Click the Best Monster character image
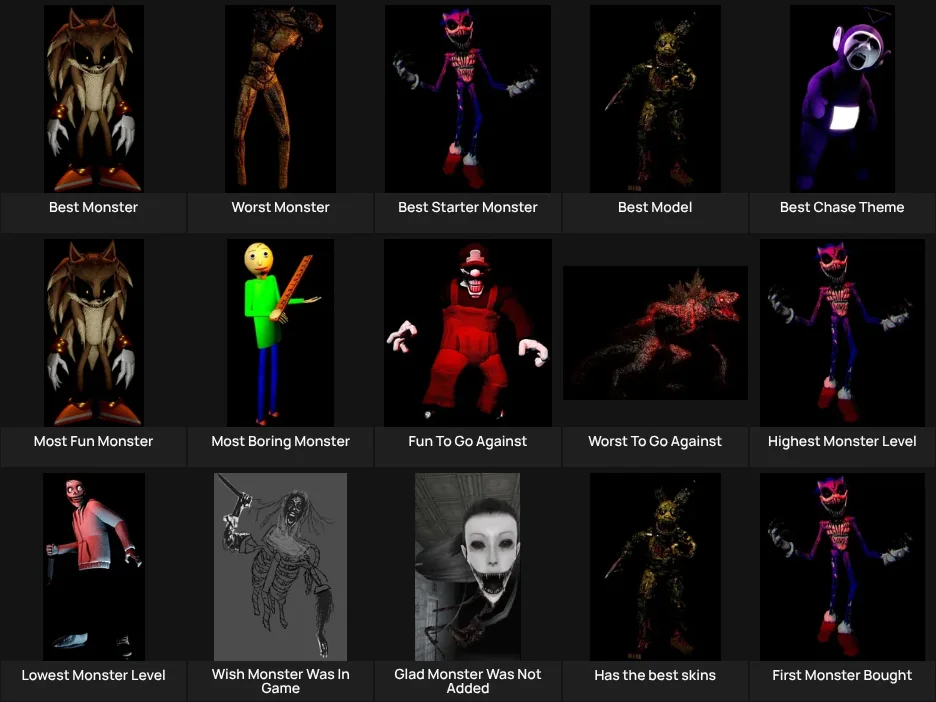The height and width of the screenshot is (702, 936). tap(94, 98)
